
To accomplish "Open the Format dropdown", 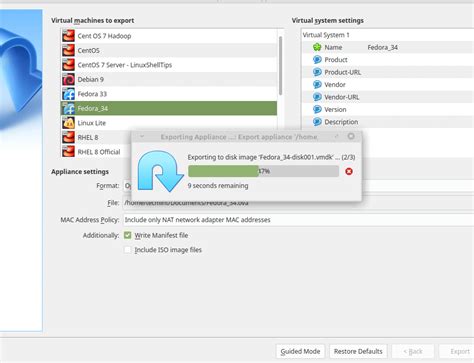I will click(x=127, y=186).
